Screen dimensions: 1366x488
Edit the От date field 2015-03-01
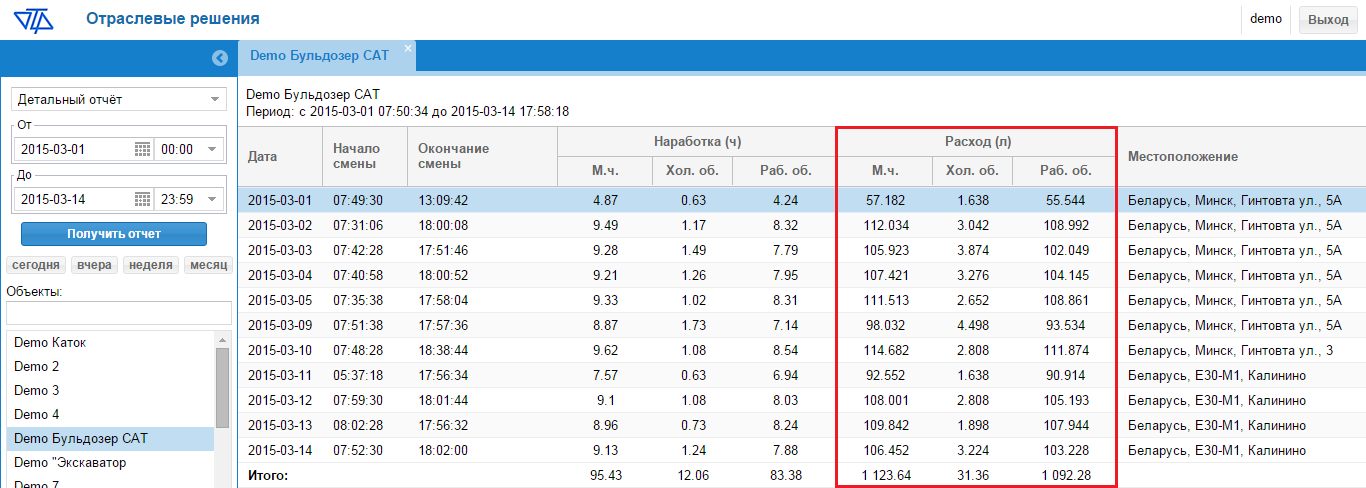[73, 149]
